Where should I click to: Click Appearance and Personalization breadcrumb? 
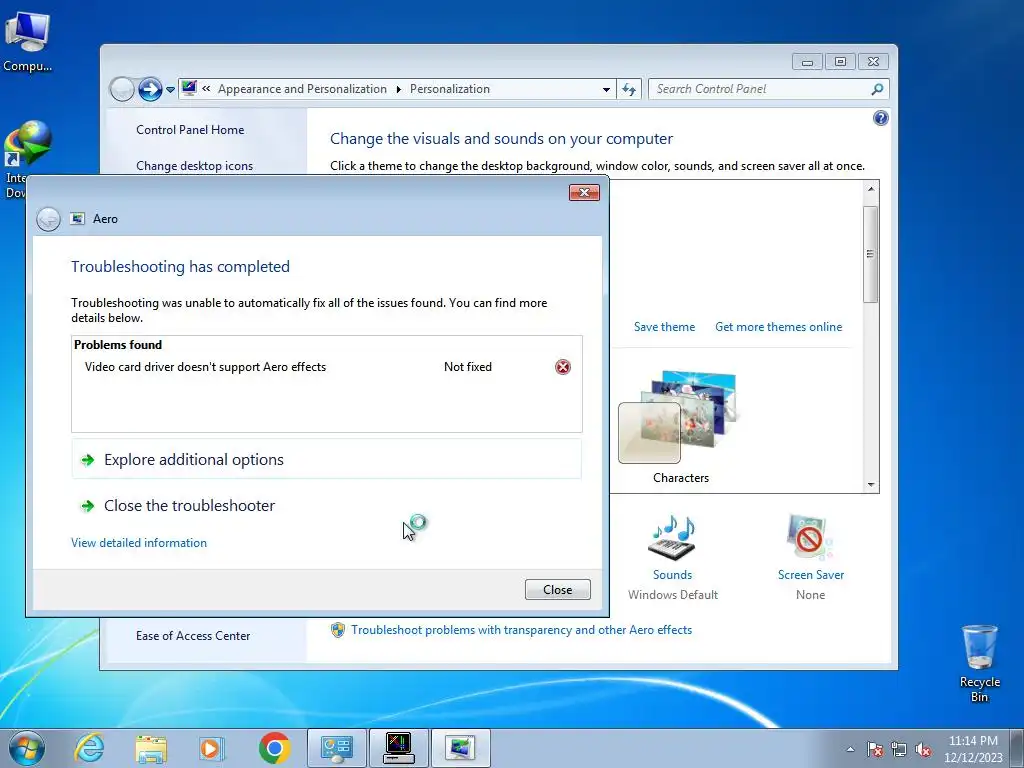pyautogui.click(x=302, y=89)
